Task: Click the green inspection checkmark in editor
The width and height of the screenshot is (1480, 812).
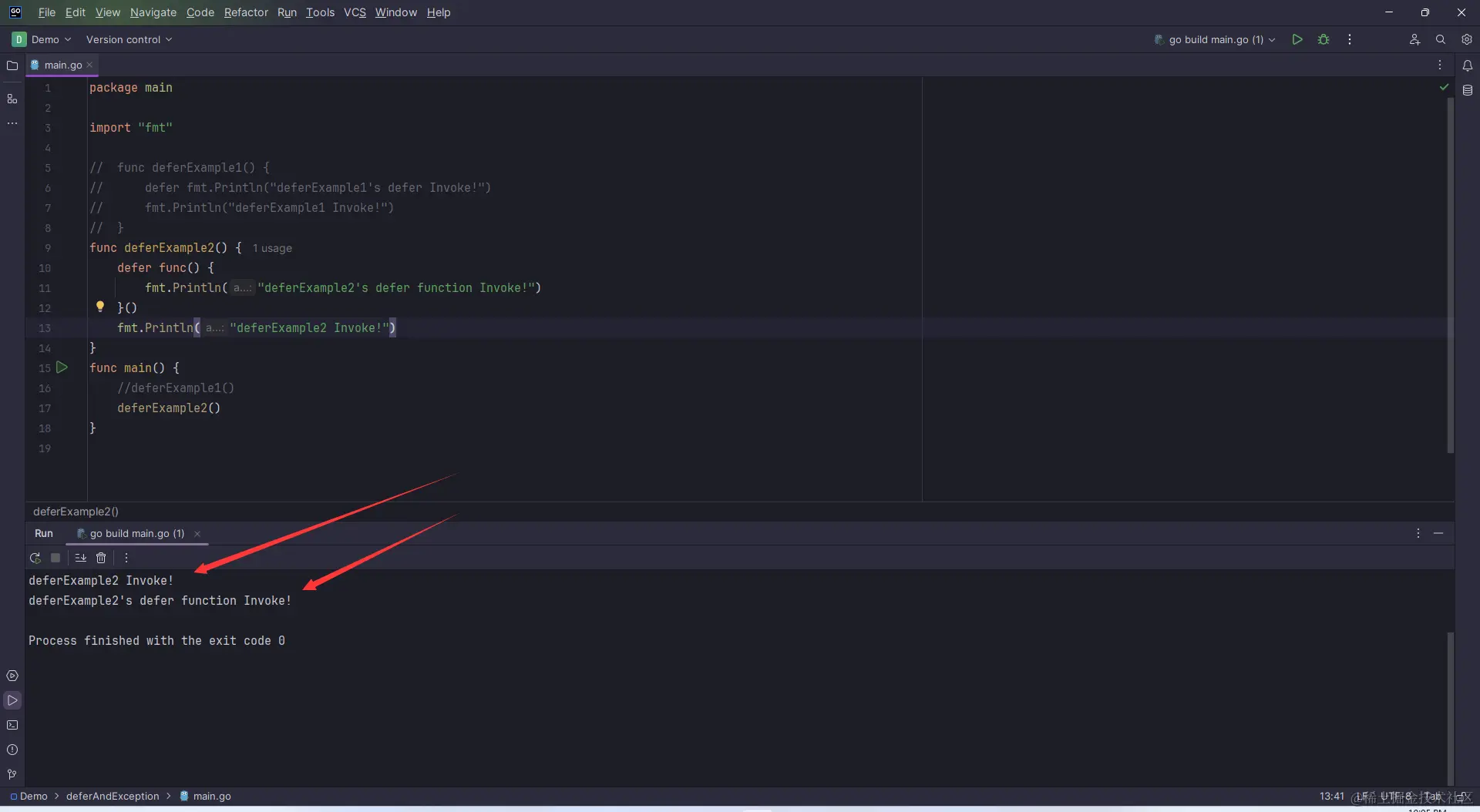Action: (x=1444, y=87)
